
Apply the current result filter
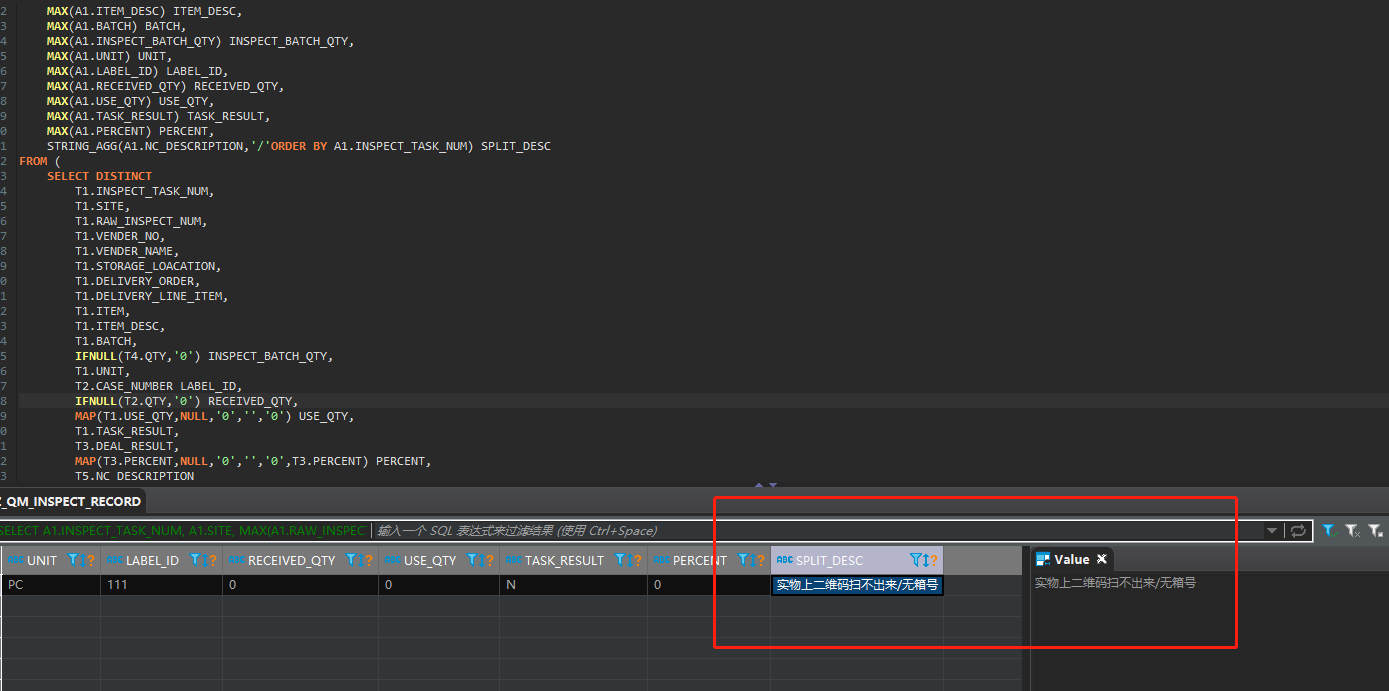[1331, 530]
